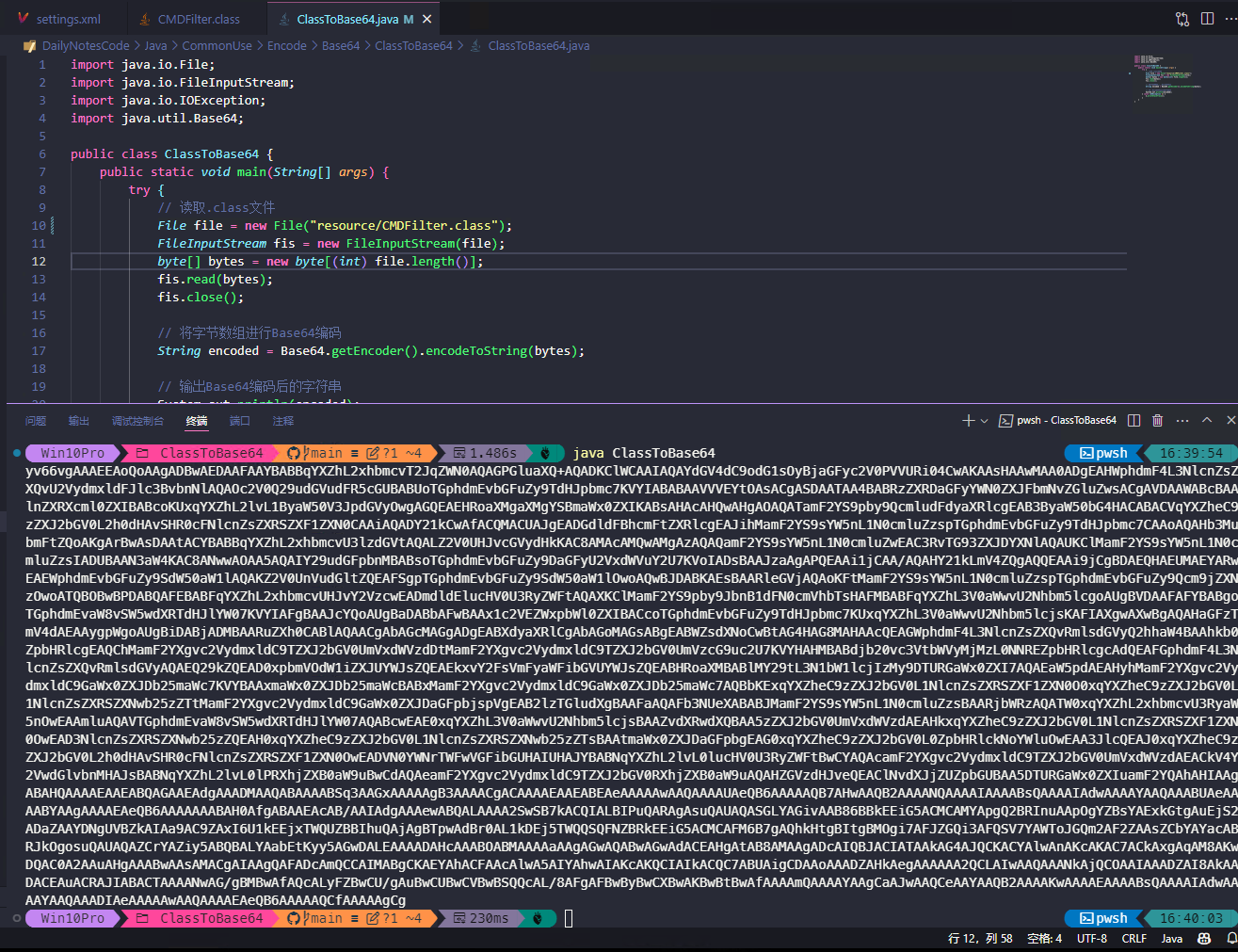Open the 端口 (Ports) panel tab

click(240, 421)
